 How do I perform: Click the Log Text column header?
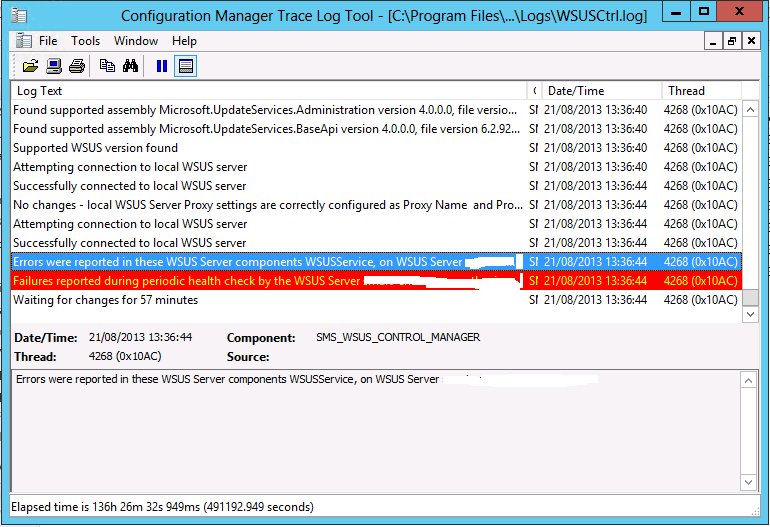(x=269, y=91)
